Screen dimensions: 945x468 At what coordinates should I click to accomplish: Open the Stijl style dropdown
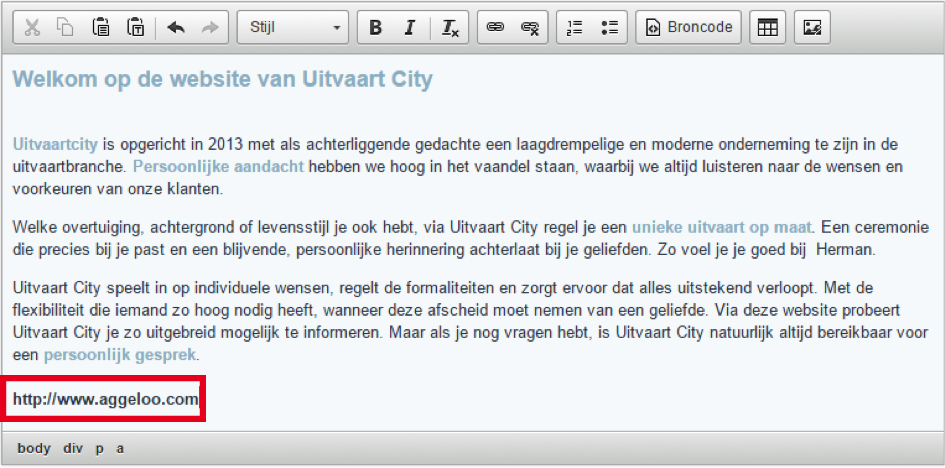click(293, 28)
